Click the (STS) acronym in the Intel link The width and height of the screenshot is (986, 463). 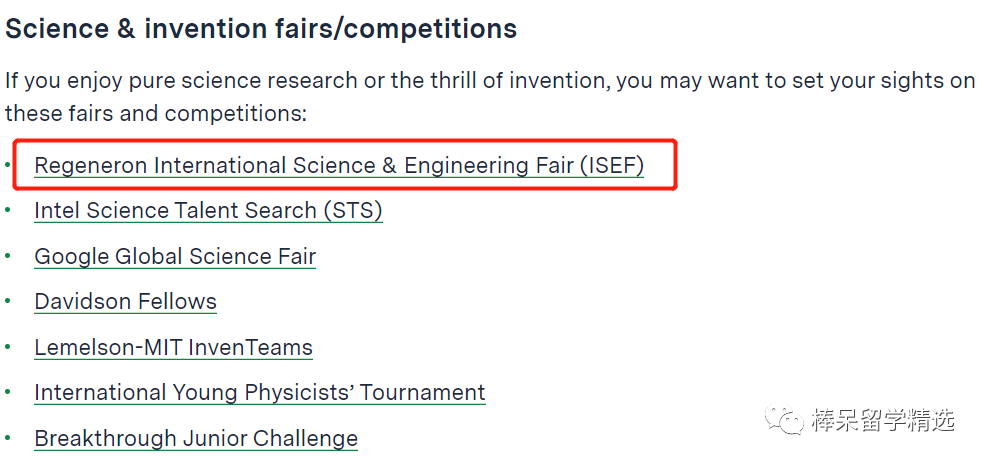tap(353, 211)
